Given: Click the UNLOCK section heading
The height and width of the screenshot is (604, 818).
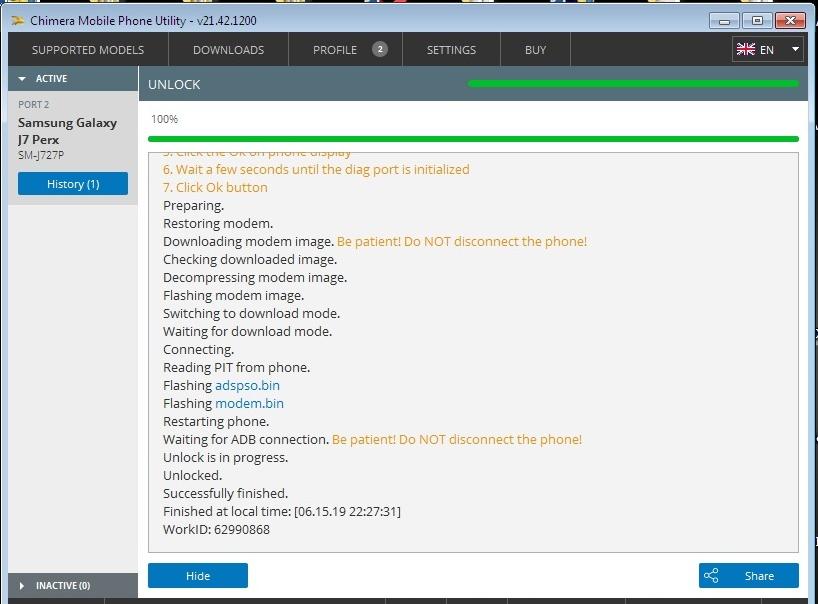Looking at the screenshot, I should 174,84.
